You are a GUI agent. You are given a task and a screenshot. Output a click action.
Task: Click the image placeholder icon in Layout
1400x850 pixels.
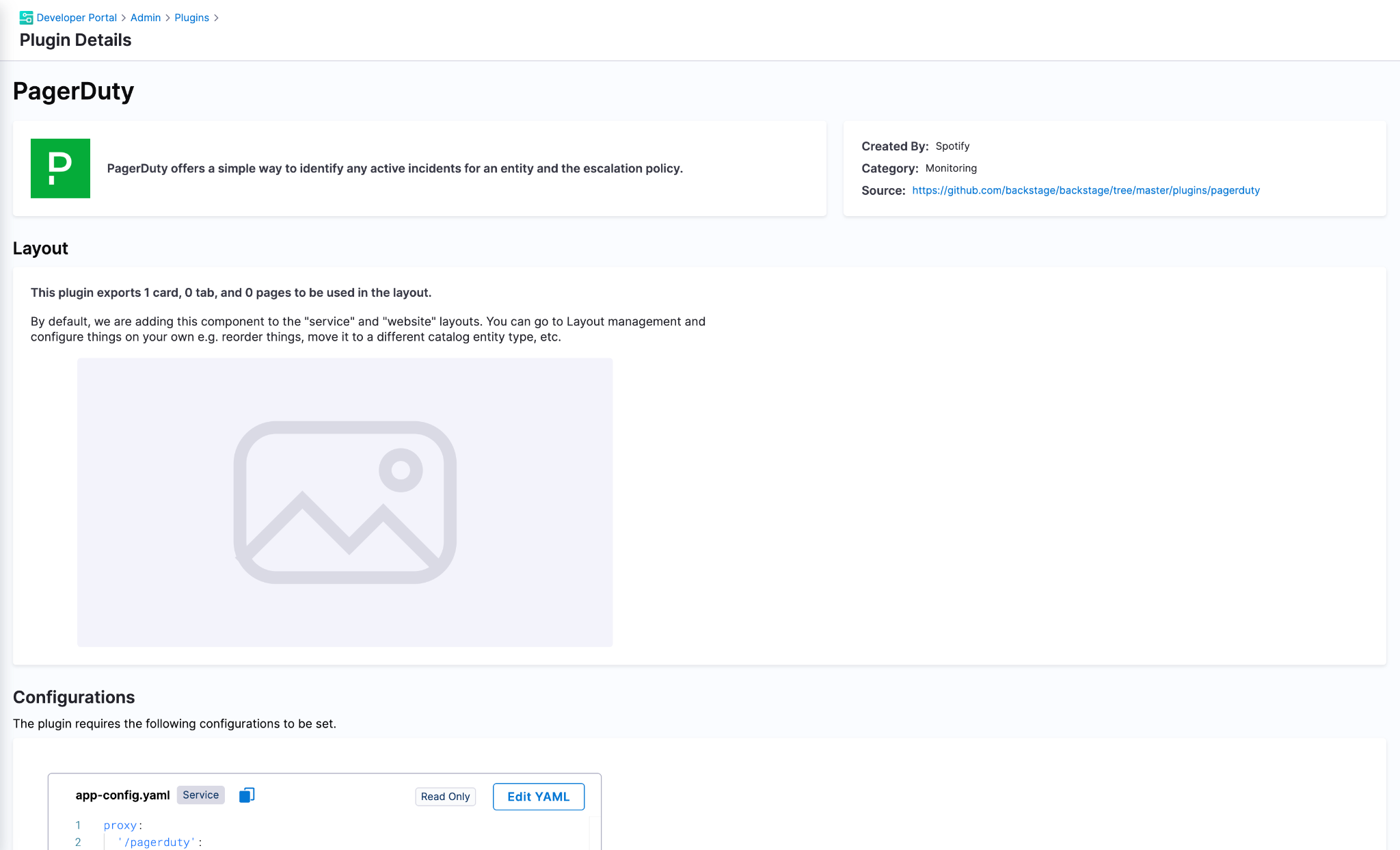(x=345, y=503)
